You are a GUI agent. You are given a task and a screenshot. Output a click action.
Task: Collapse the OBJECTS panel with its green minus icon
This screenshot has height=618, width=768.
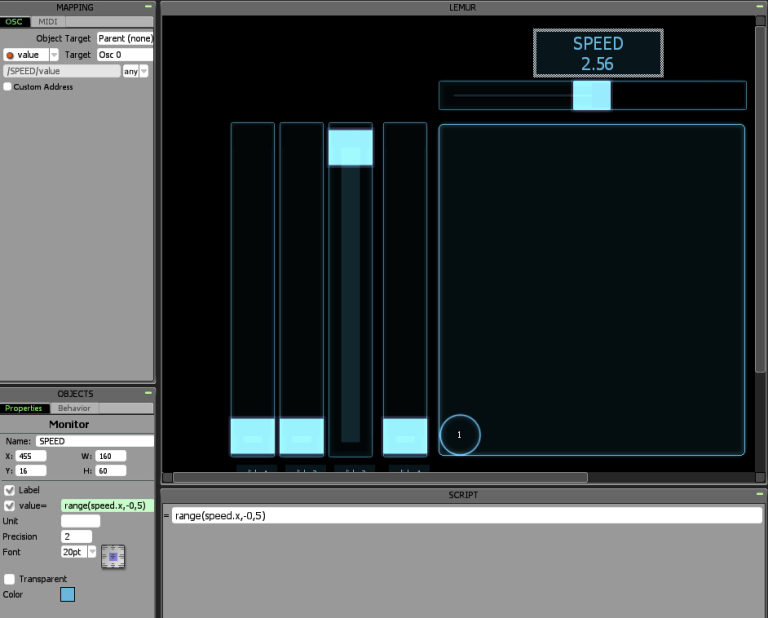pyautogui.click(x=148, y=394)
